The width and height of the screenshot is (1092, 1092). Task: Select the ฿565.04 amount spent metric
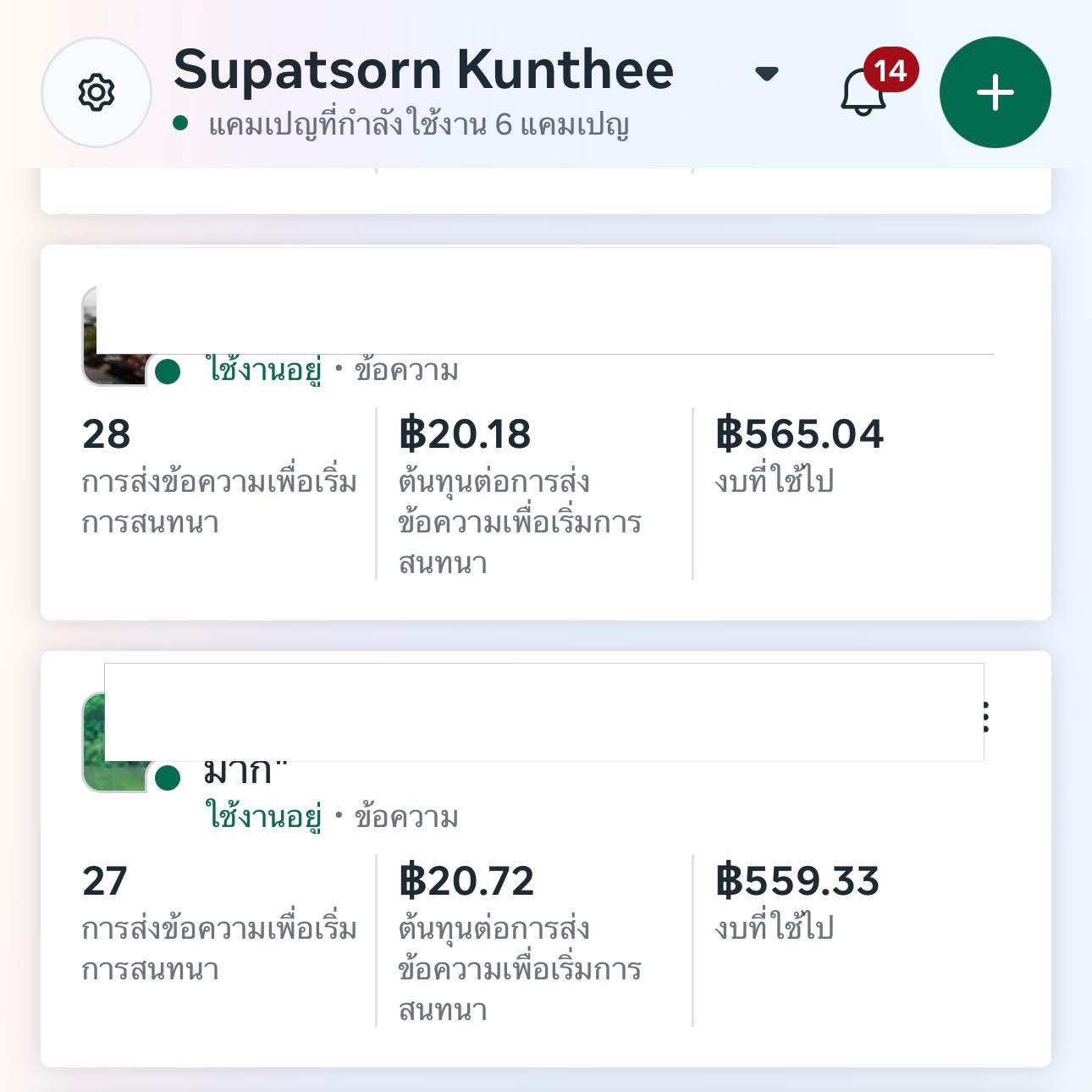pos(799,434)
